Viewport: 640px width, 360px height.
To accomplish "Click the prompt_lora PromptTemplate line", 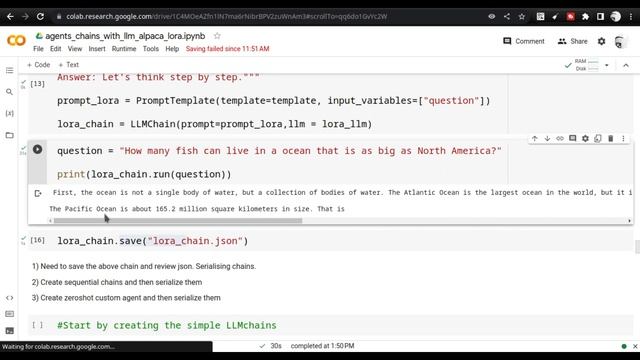I will tap(273, 101).
